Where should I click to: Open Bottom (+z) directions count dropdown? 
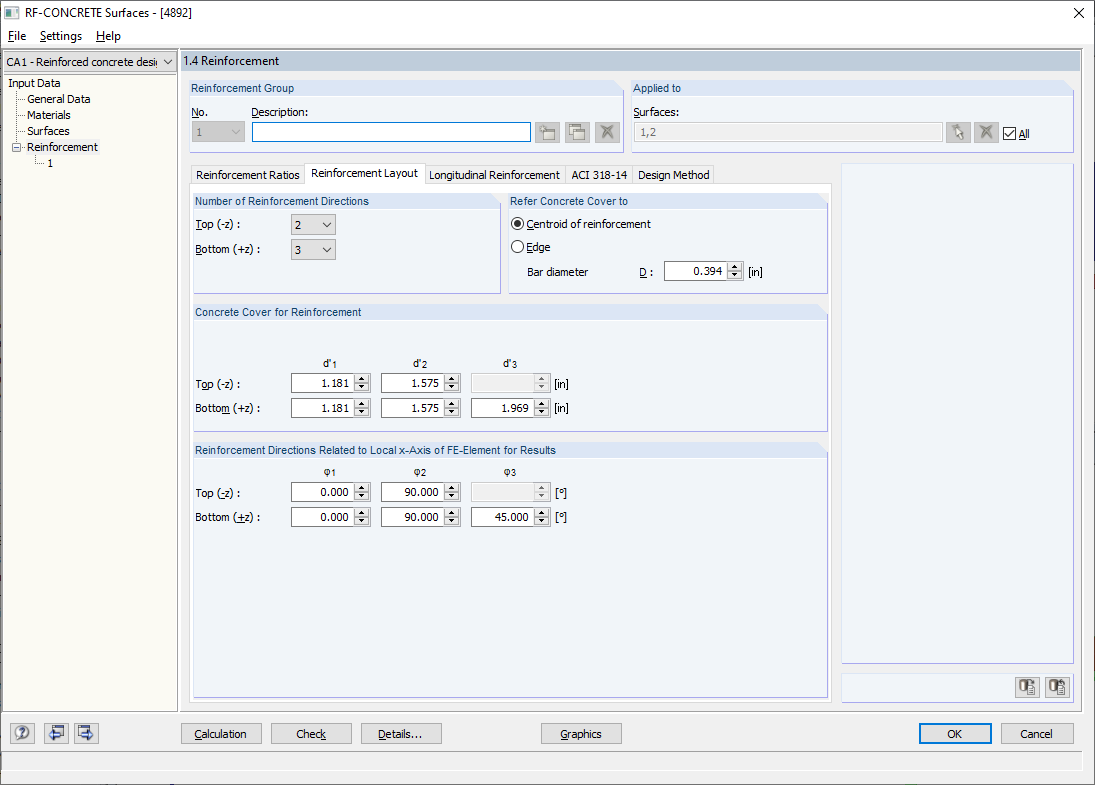[313, 250]
